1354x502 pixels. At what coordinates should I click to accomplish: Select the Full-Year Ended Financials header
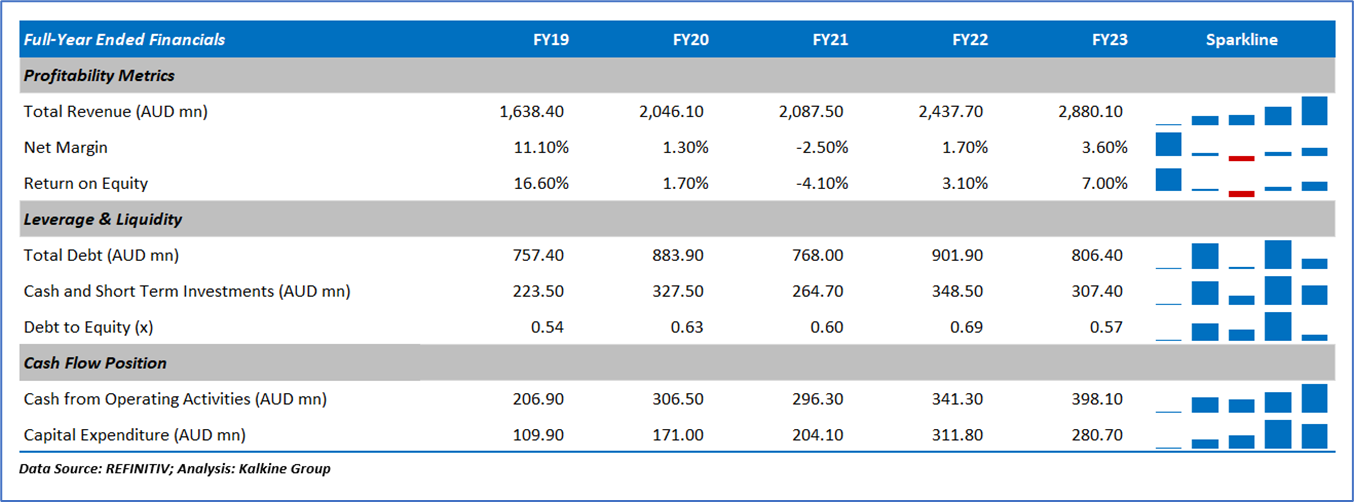coord(124,40)
